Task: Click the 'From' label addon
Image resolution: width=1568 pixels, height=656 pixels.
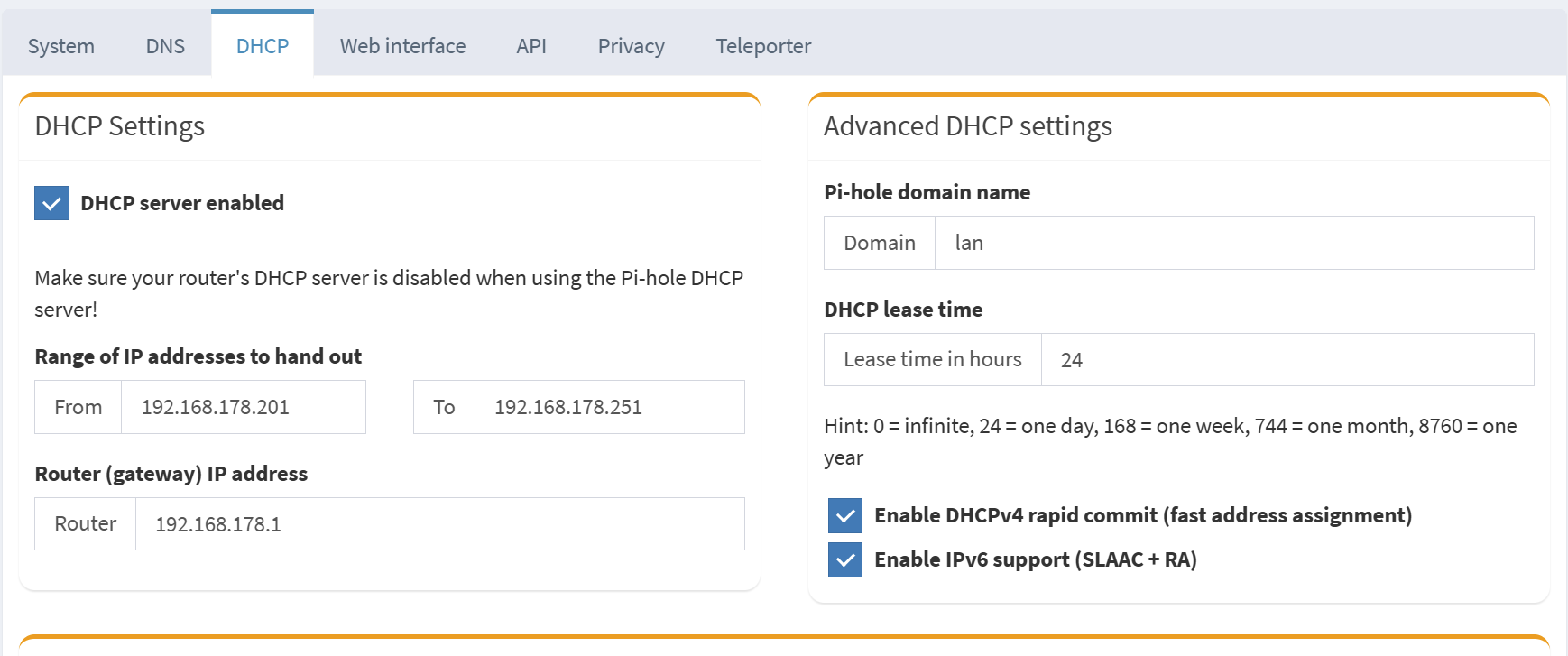Action: (x=78, y=407)
